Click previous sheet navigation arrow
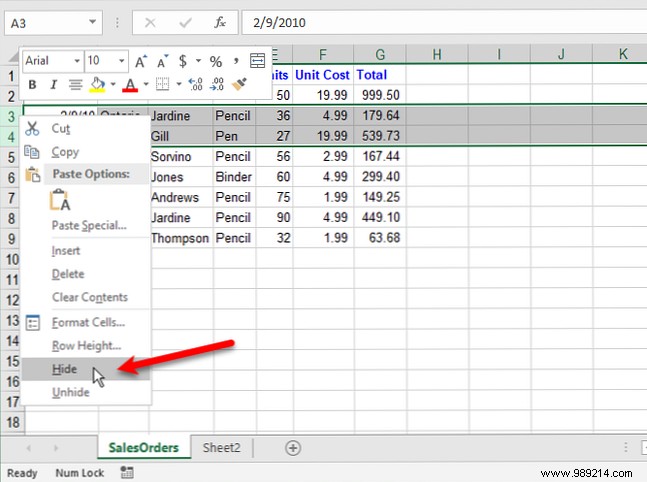The image size is (647, 482). tap(28, 448)
